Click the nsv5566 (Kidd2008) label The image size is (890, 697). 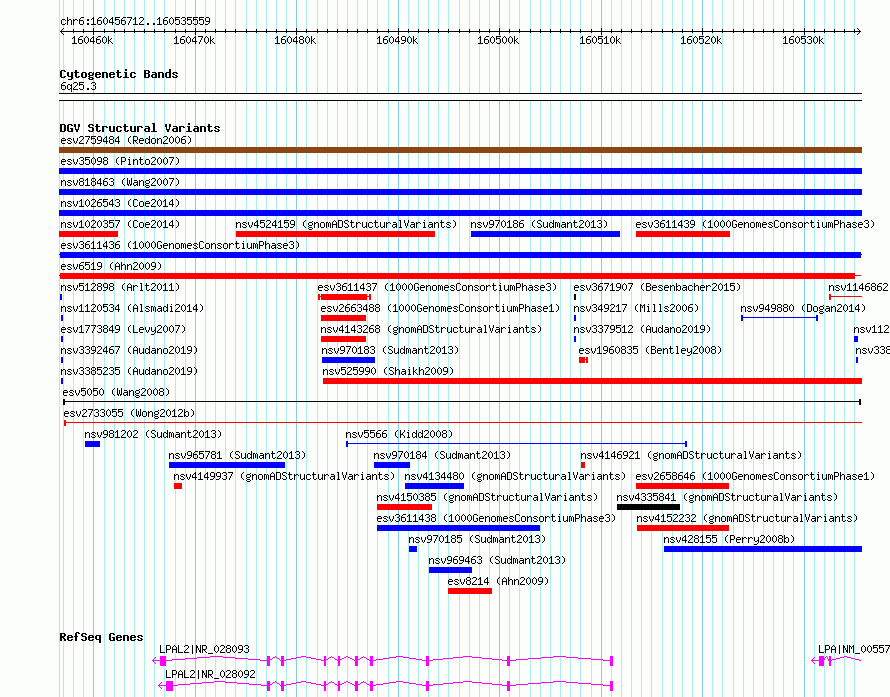(399, 434)
